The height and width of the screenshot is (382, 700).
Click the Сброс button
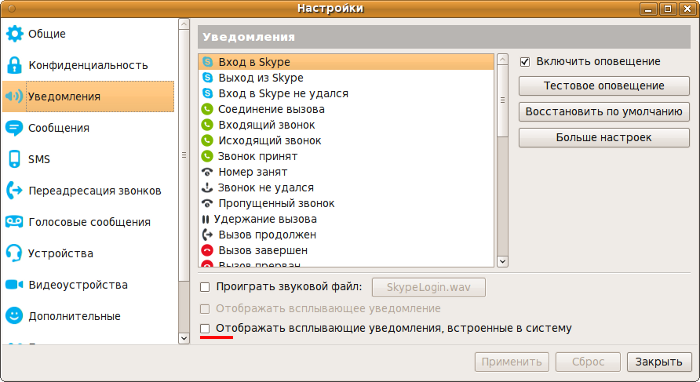(588, 362)
